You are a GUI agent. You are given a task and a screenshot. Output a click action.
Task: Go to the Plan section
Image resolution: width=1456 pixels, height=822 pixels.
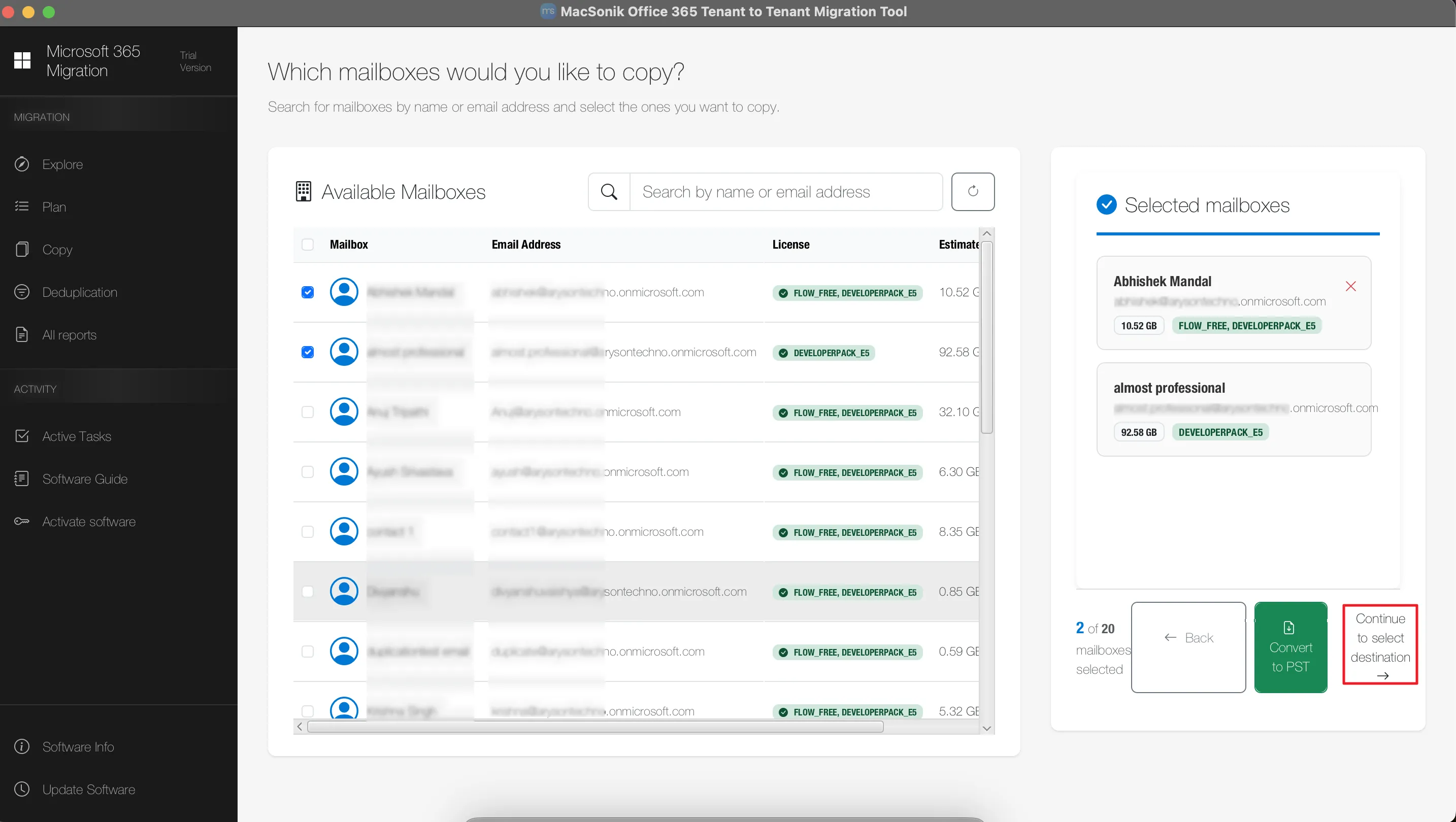54,207
